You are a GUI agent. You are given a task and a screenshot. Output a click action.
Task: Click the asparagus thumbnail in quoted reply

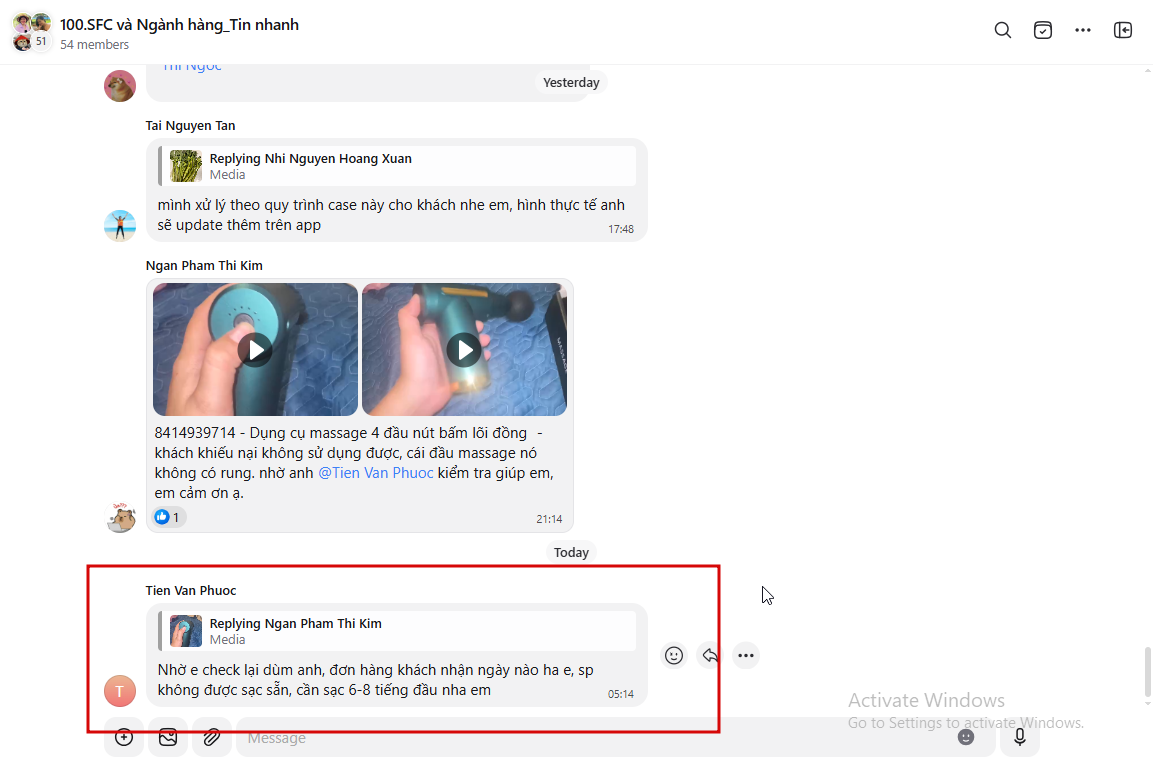point(186,166)
